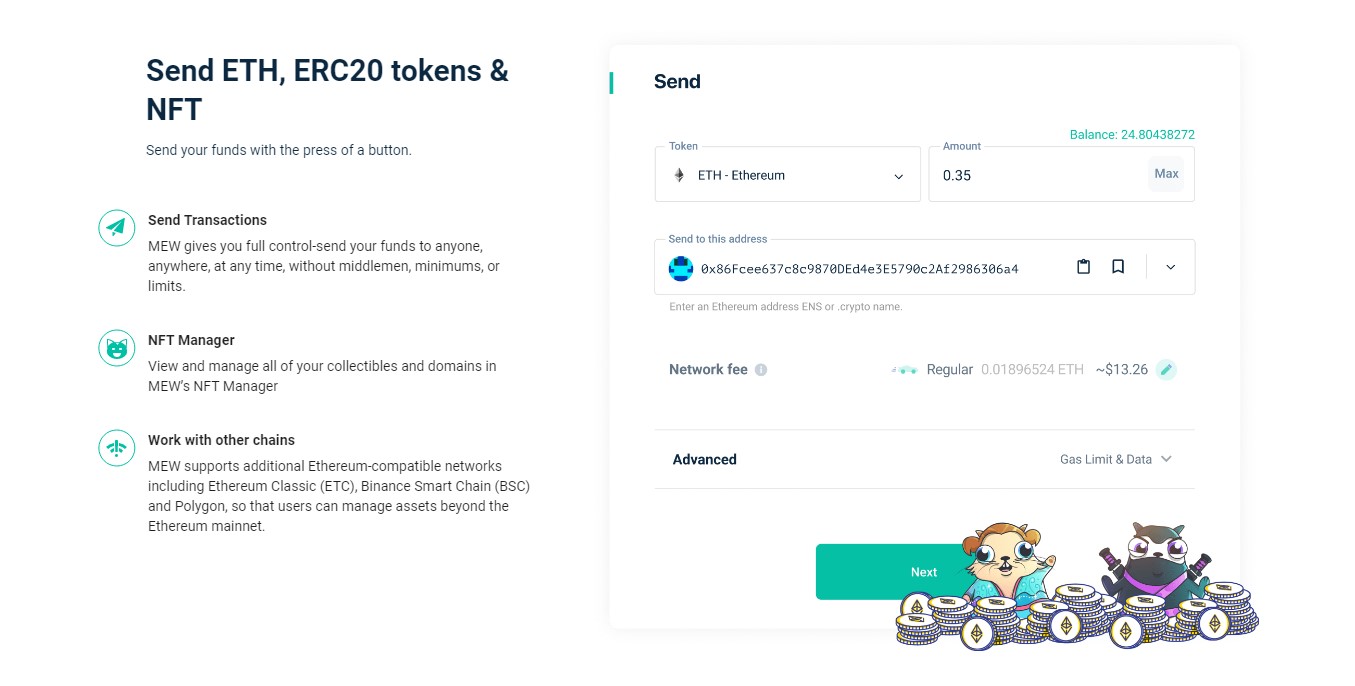The height and width of the screenshot is (686, 1355).
Task: Click the bookmark save-address icon
Action: 1118,267
